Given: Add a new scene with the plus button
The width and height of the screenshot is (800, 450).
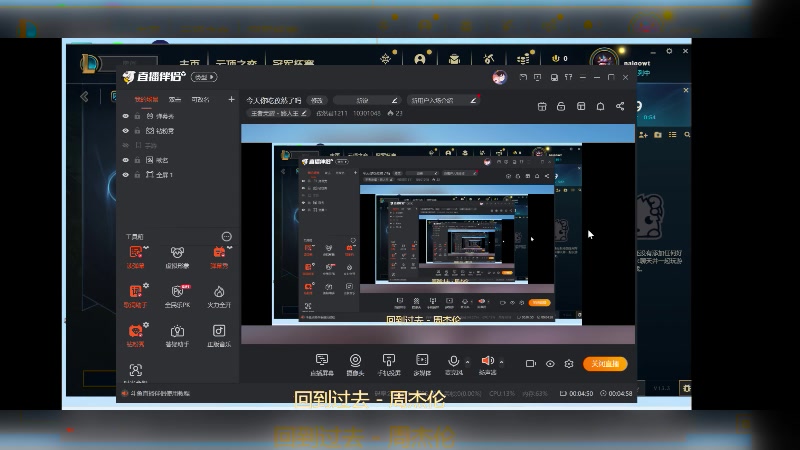Looking at the screenshot, I should pyautogui.click(x=231, y=99).
